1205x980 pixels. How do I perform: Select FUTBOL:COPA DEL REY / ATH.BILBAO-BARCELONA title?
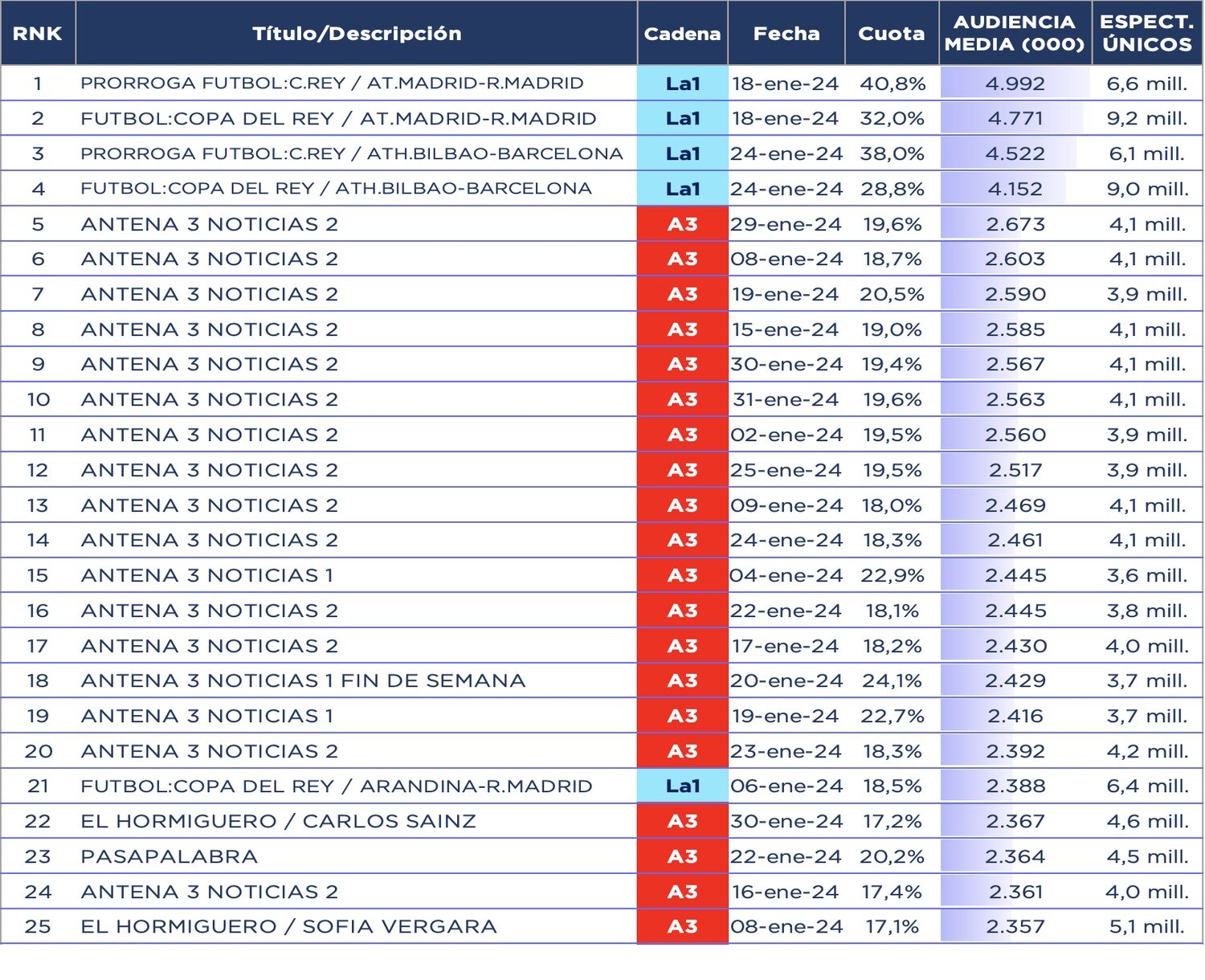[336, 189]
